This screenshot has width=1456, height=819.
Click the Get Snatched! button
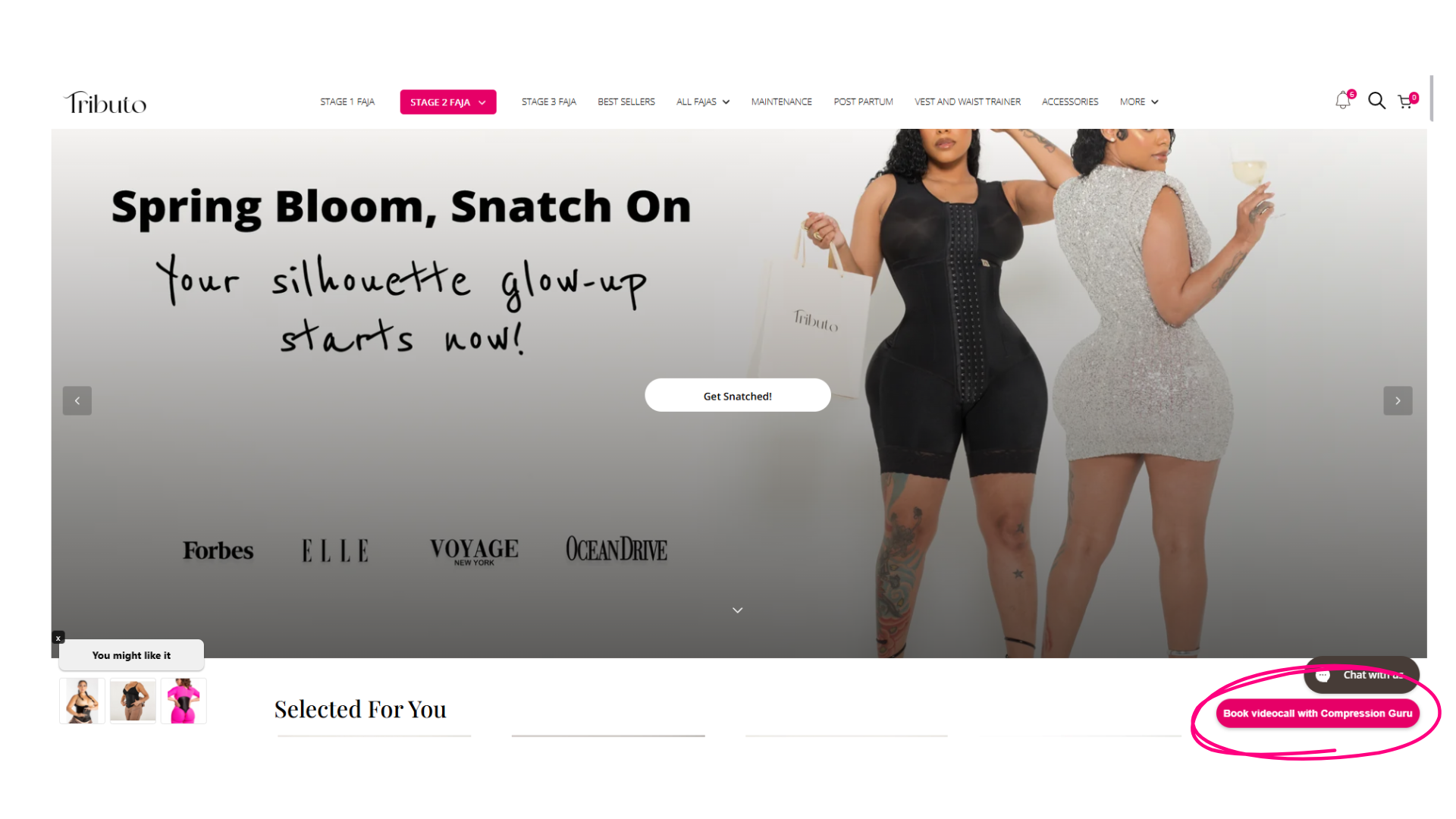(x=738, y=395)
